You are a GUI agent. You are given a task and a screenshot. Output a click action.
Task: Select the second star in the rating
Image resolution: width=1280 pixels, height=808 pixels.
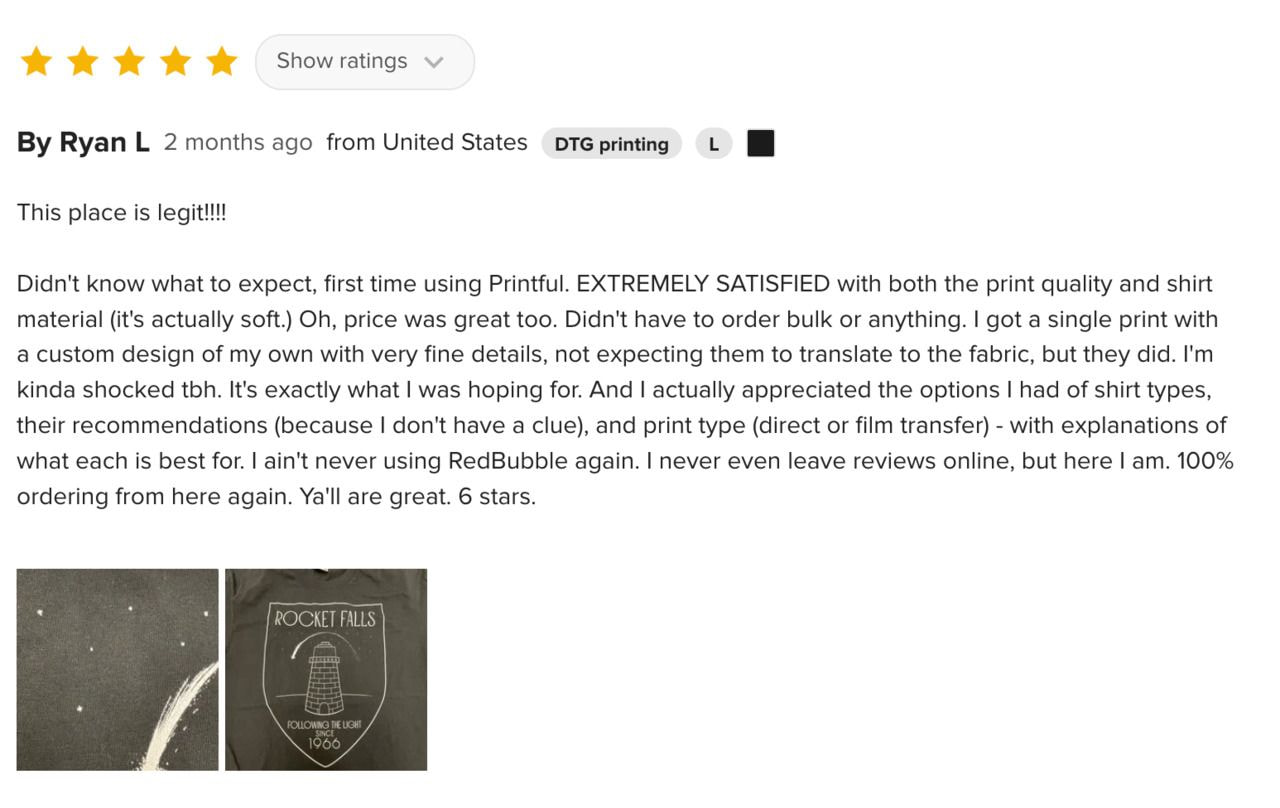point(82,61)
